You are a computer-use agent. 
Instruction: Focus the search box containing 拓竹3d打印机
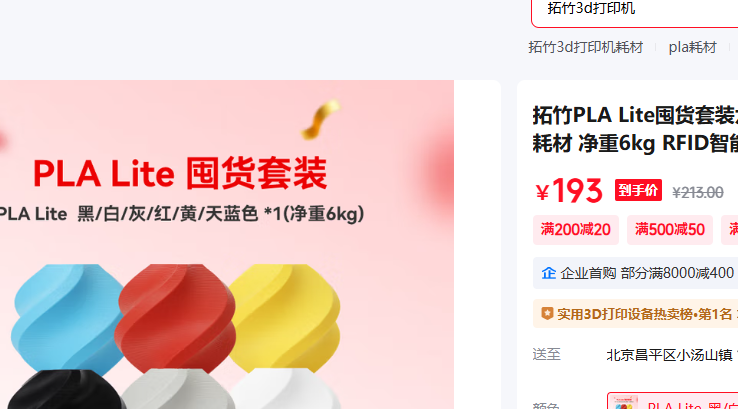[x=635, y=9]
